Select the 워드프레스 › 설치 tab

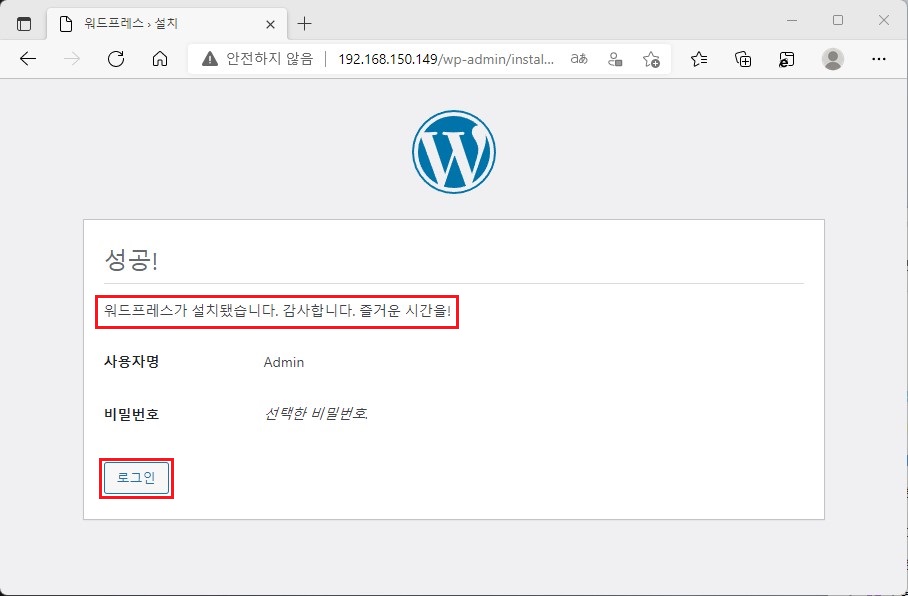(x=167, y=24)
